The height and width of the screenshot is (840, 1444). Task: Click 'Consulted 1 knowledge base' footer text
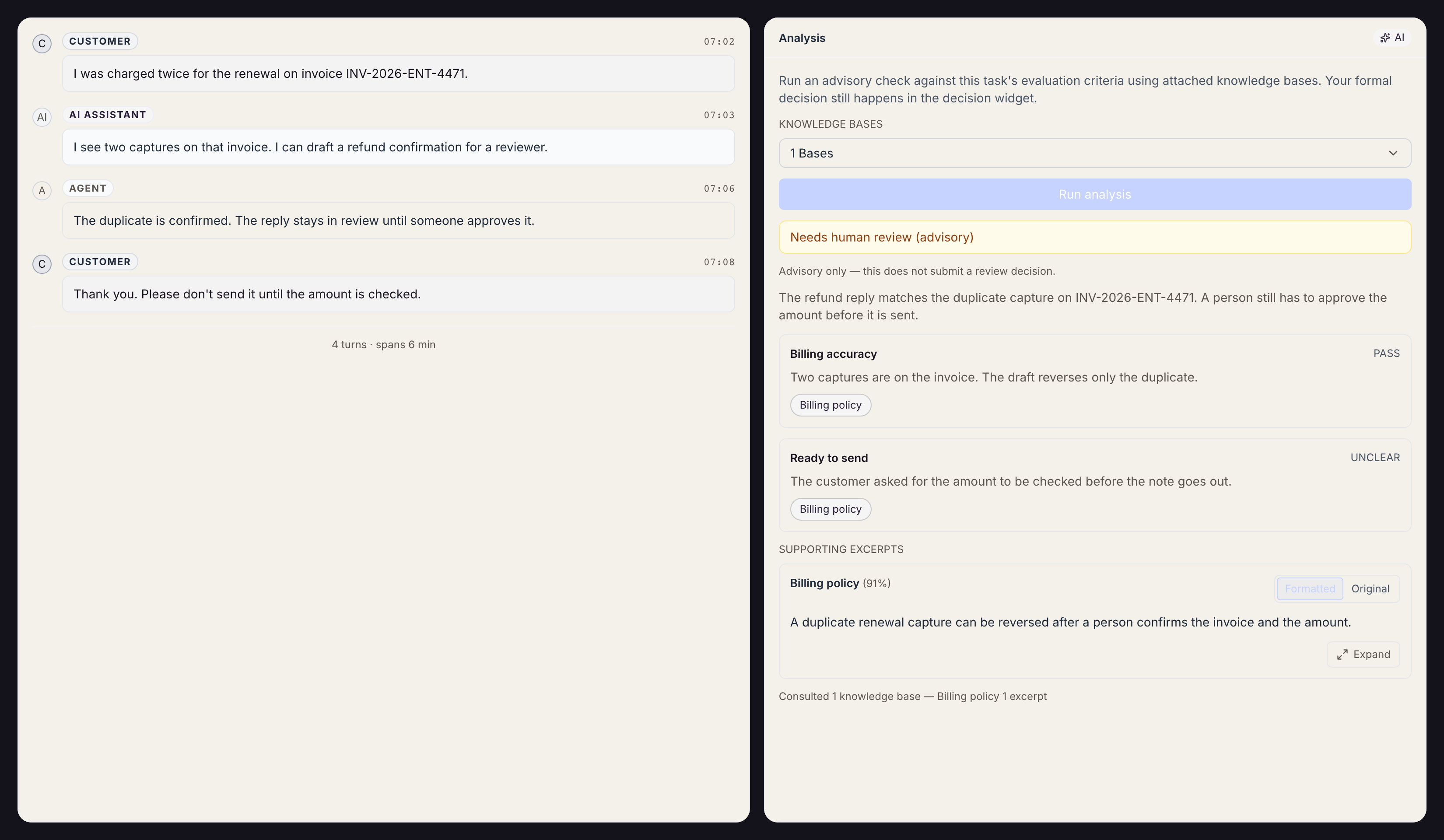[x=912, y=696]
